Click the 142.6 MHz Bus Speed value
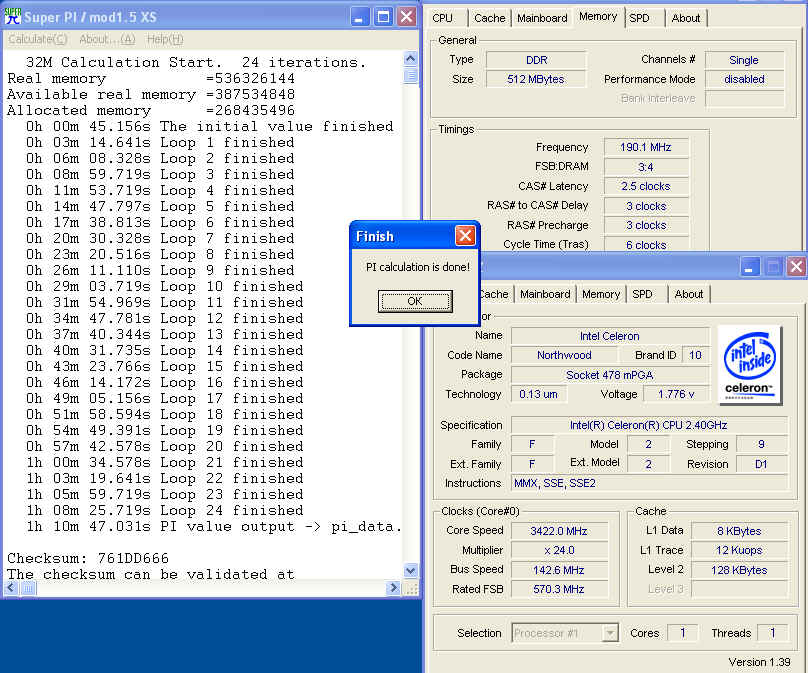Screen dimensions: 808x673 click(x=559, y=570)
